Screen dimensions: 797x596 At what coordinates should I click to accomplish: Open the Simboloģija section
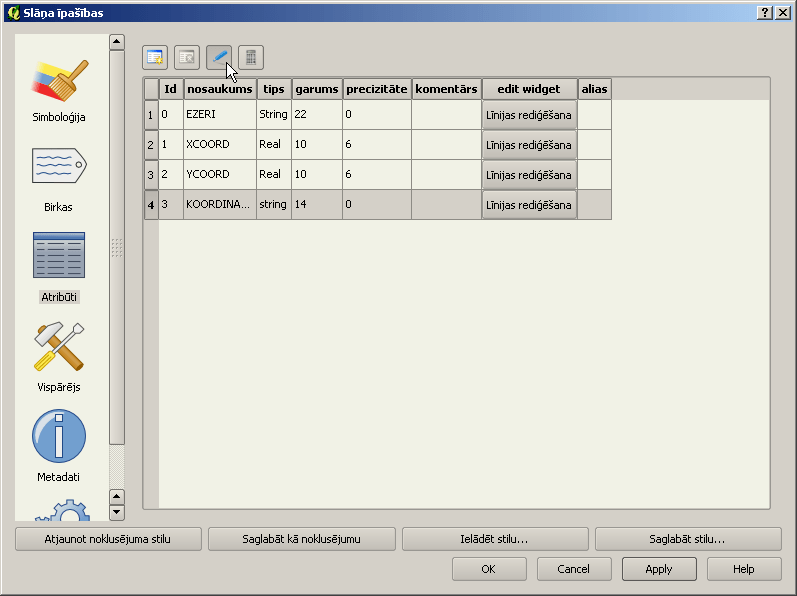[x=59, y=91]
